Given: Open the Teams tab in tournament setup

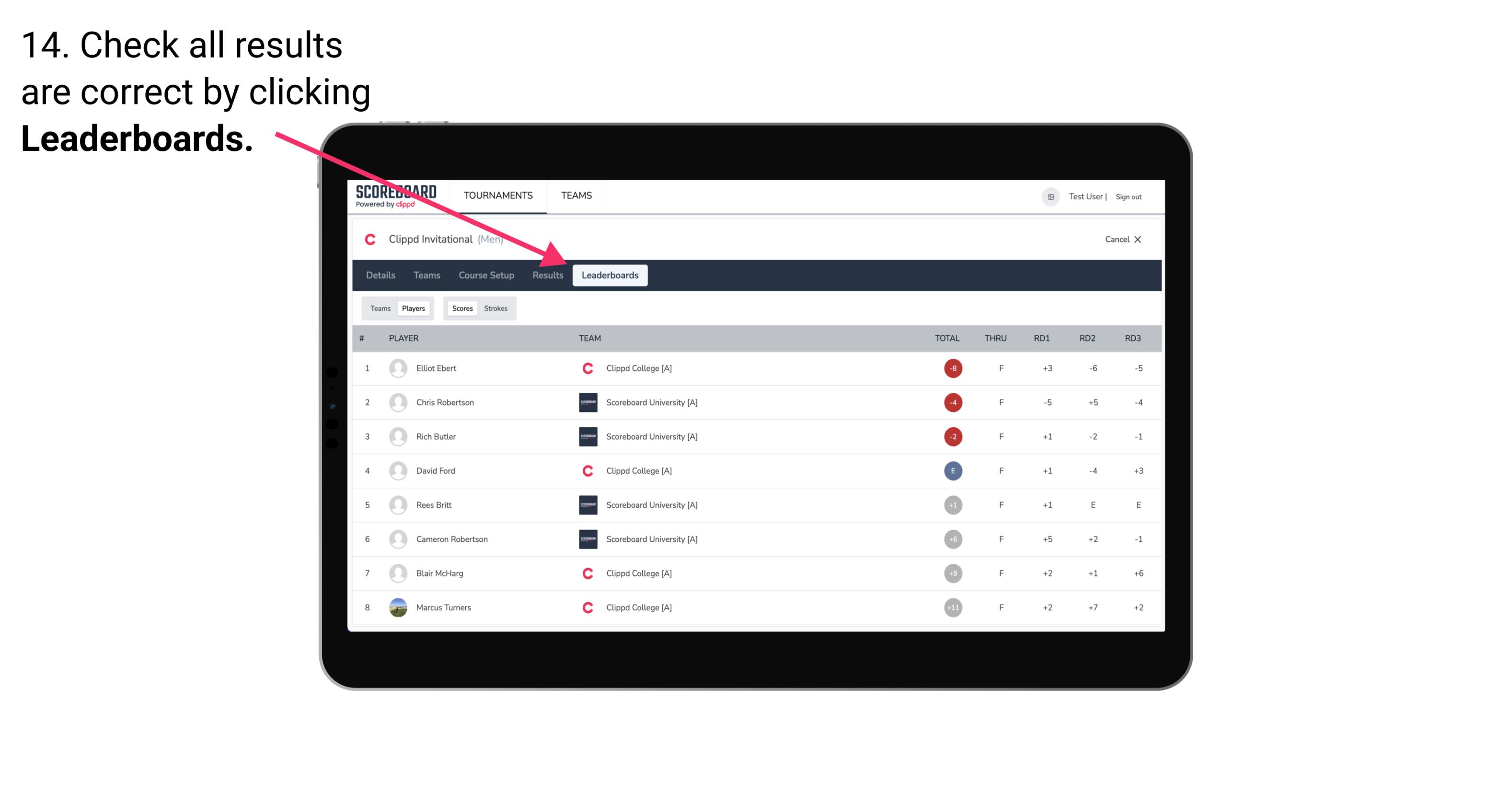Looking at the screenshot, I should (424, 275).
